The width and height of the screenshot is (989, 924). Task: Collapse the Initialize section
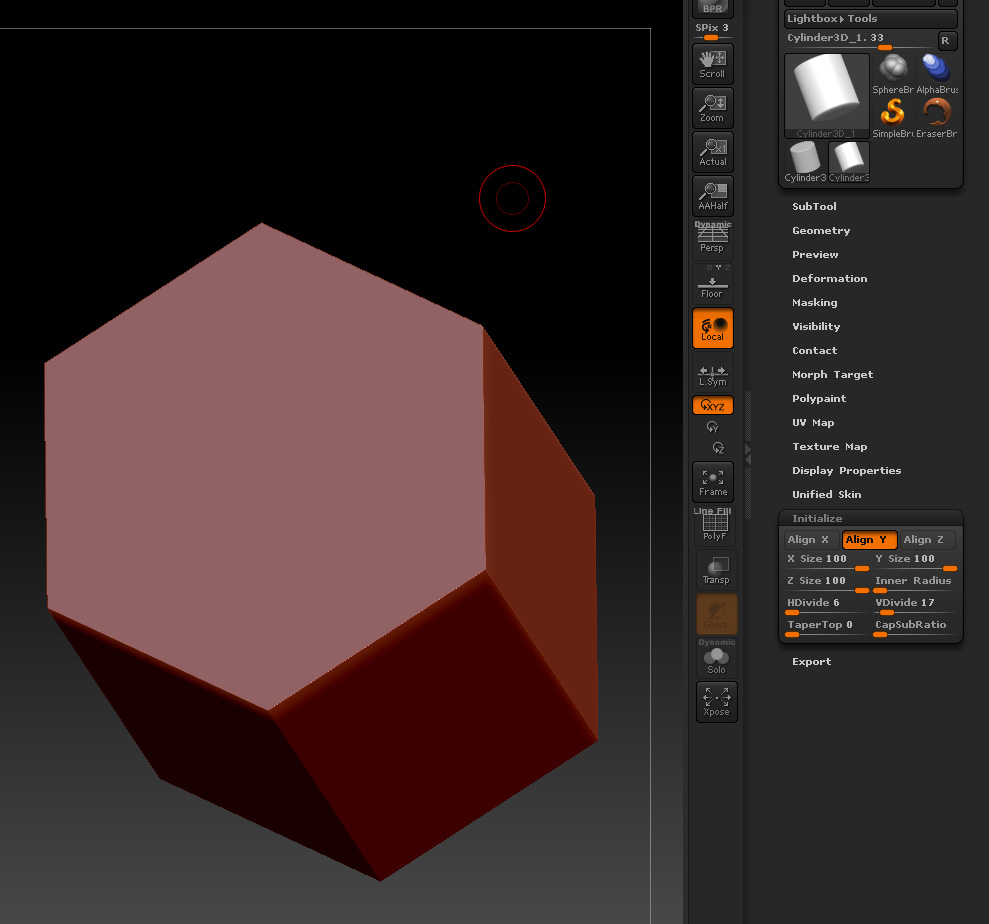817,519
